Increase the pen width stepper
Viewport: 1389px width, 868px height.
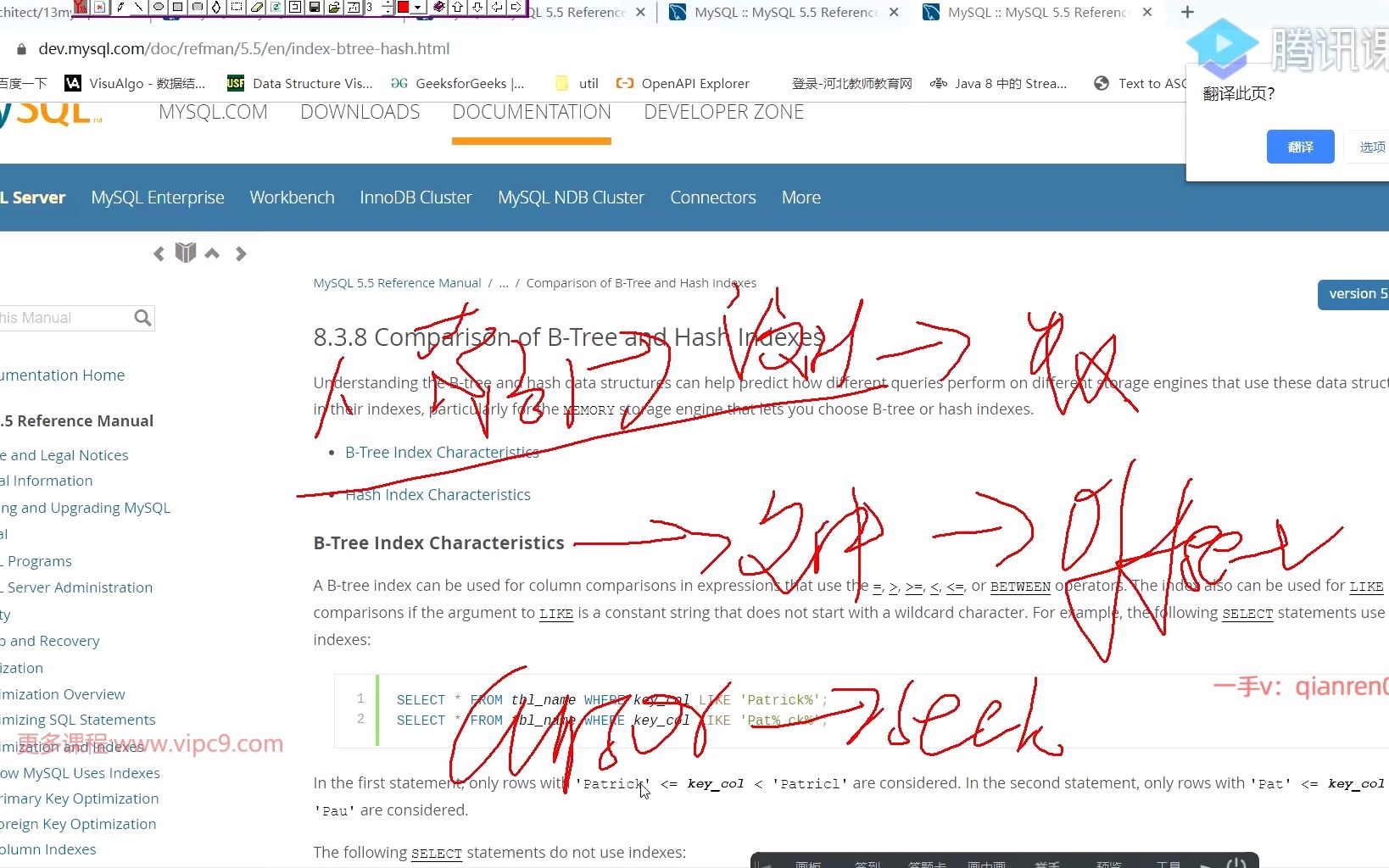388,3
